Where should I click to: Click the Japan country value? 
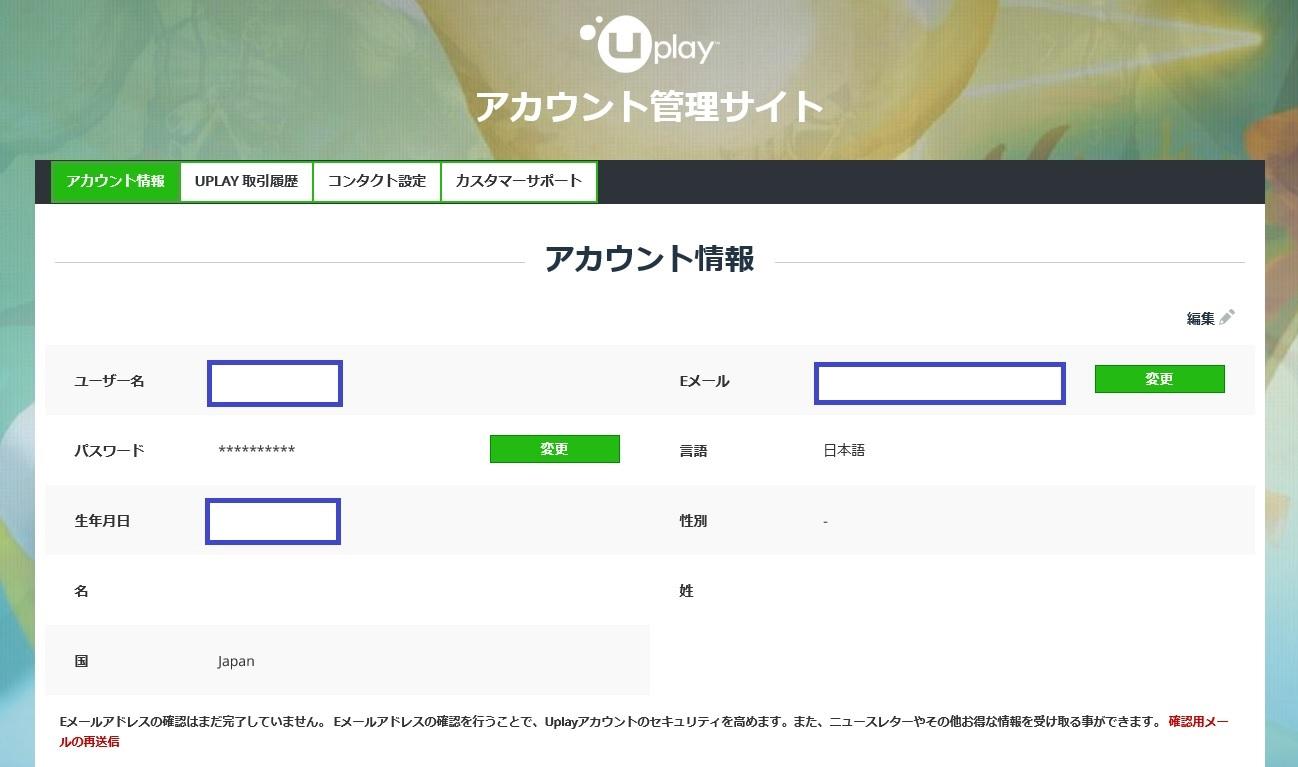point(236,661)
